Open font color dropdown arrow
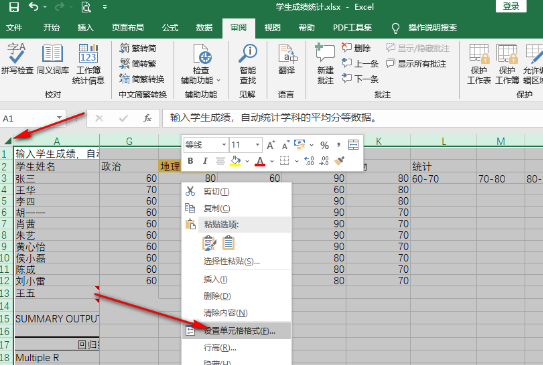The height and width of the screenshot is (365, 543). tap(272, 161)
